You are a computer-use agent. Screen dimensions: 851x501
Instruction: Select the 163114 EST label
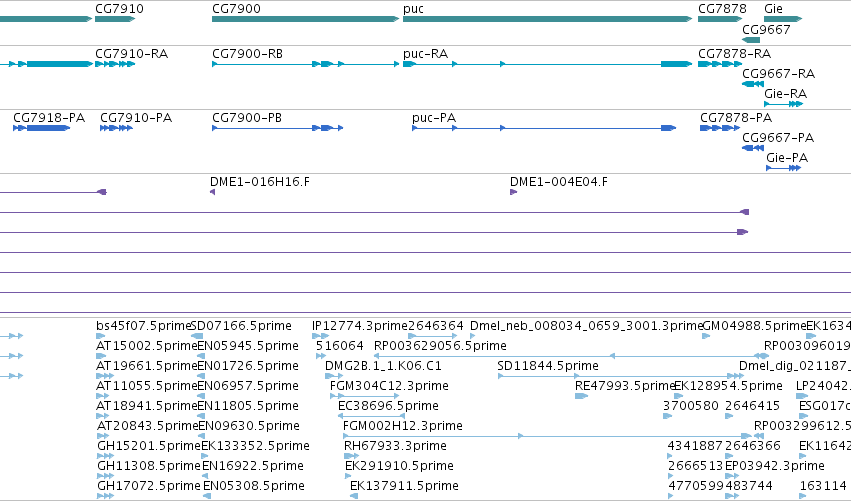click(x=823, y=486)
